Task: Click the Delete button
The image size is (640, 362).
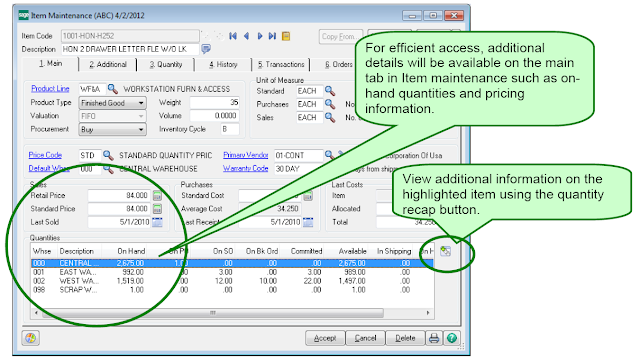Action: [405, 338]
